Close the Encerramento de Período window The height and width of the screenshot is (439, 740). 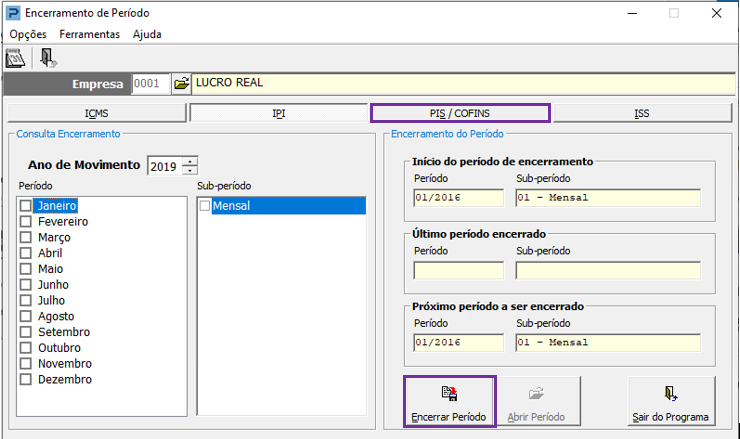(716, 13)
